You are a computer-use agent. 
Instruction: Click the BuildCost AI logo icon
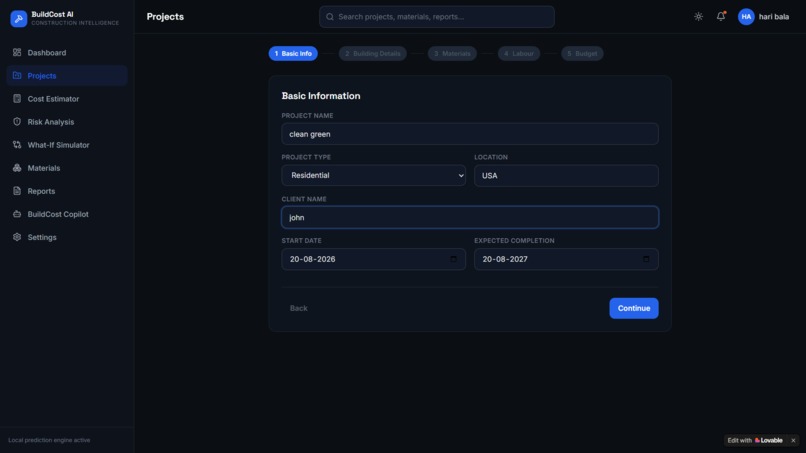coord(19,19)
